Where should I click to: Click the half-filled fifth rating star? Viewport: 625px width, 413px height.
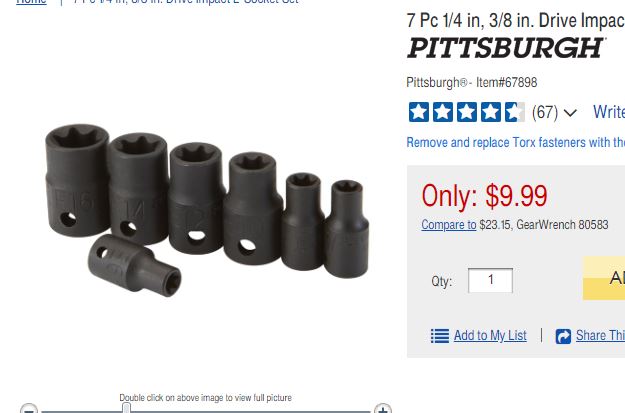point(515,112)
